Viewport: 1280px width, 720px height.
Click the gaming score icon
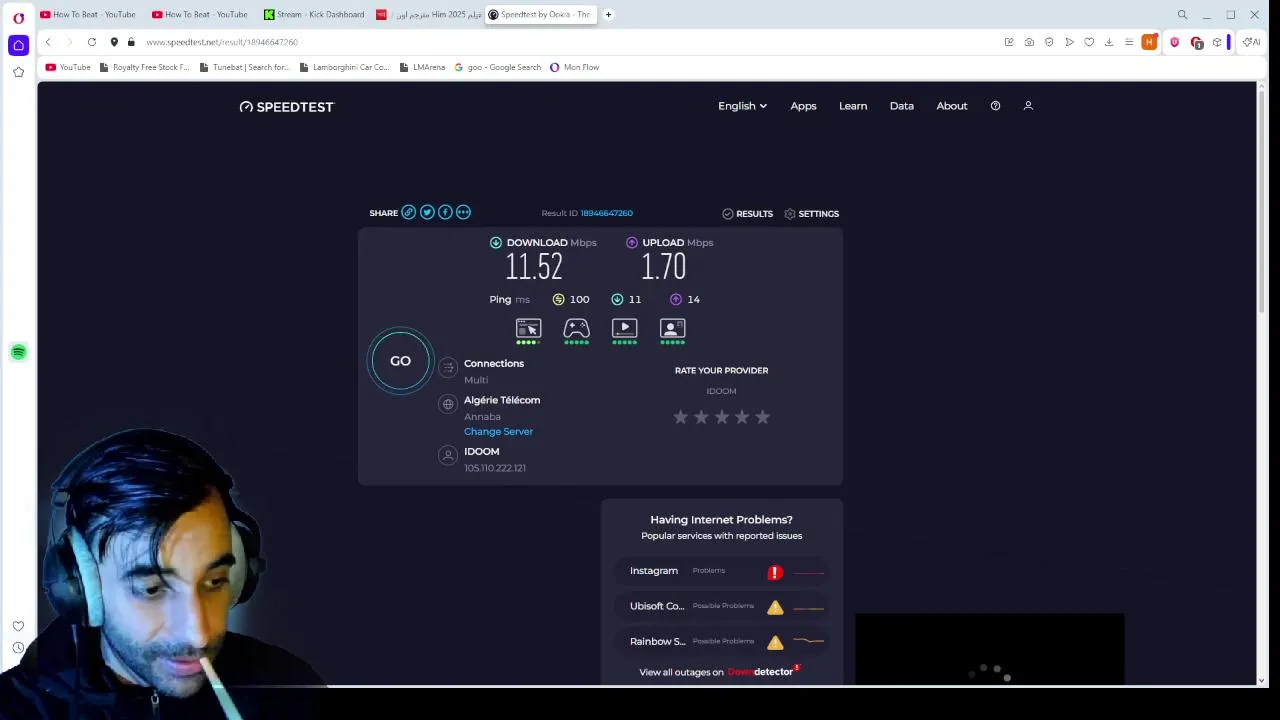point(576,328)
